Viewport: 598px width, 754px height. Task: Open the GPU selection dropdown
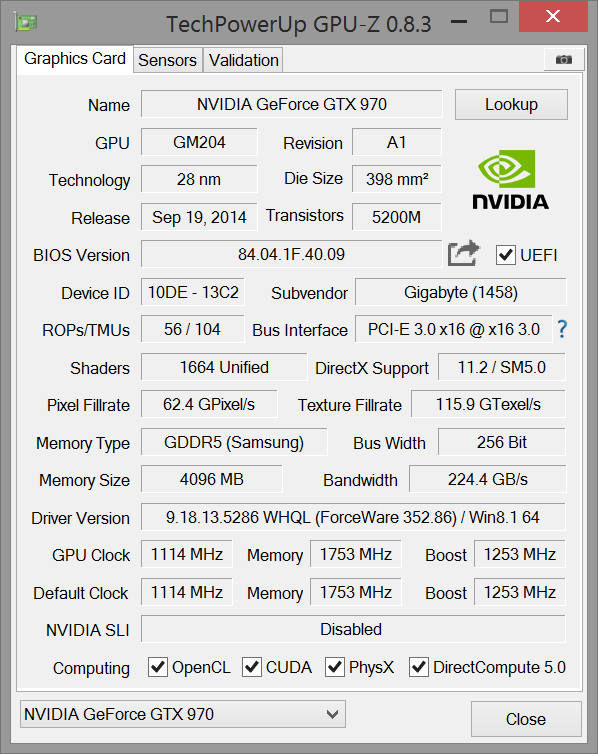pyautogui.click(x=183, y=714)
